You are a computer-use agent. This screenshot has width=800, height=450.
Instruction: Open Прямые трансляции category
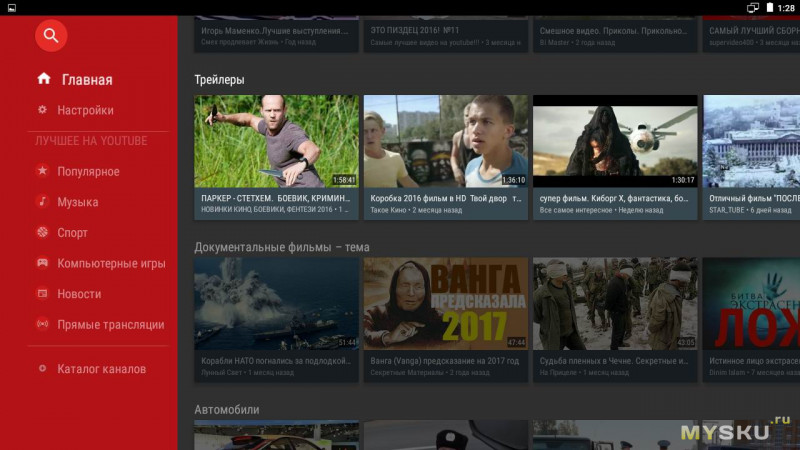pyautogui.click(x=111, y=324)
